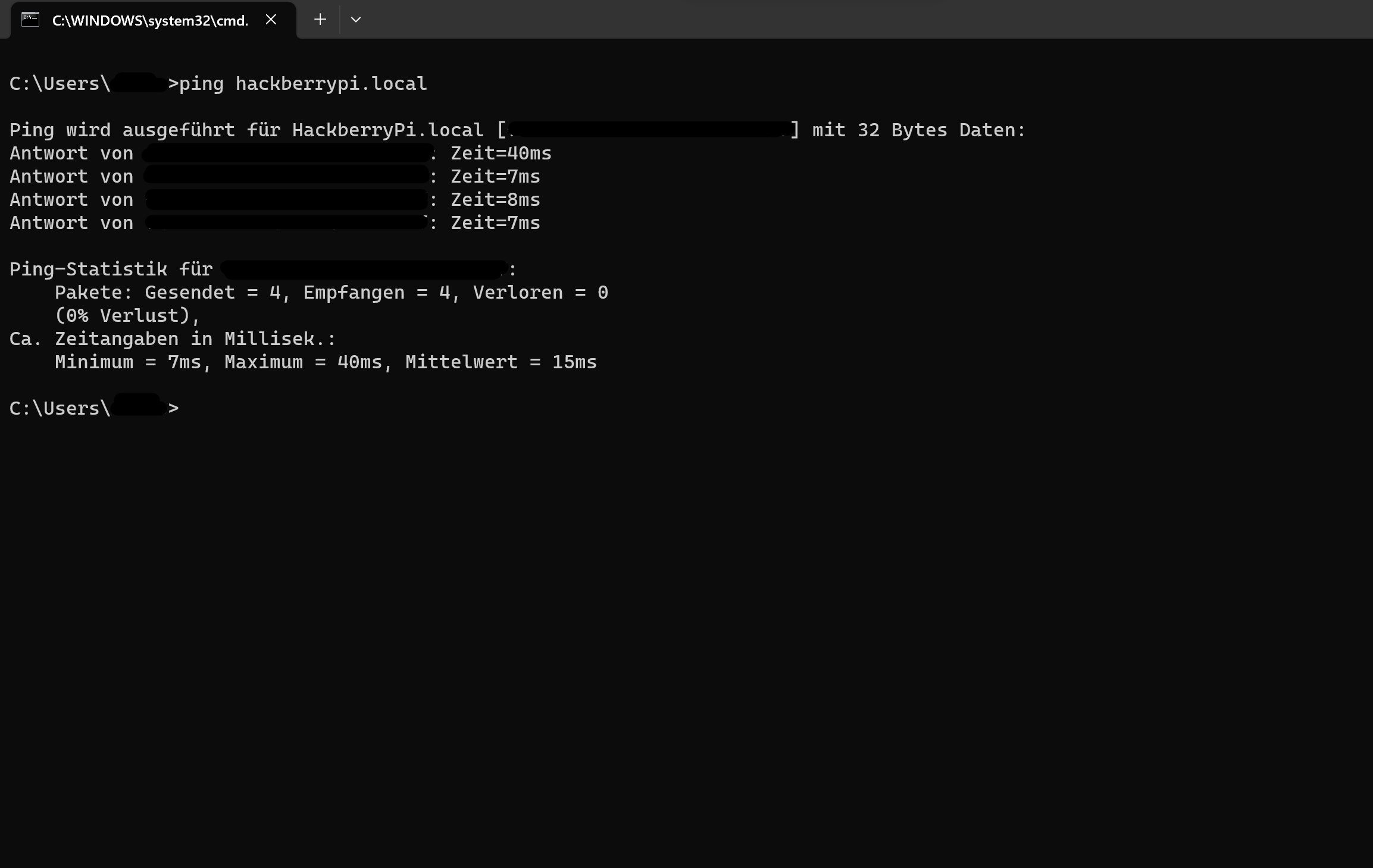Click 'Ping wird ausgeführt für HackberryPi.local' text
This screenshot has width=1373, height=868.
[x=246, y=130]
